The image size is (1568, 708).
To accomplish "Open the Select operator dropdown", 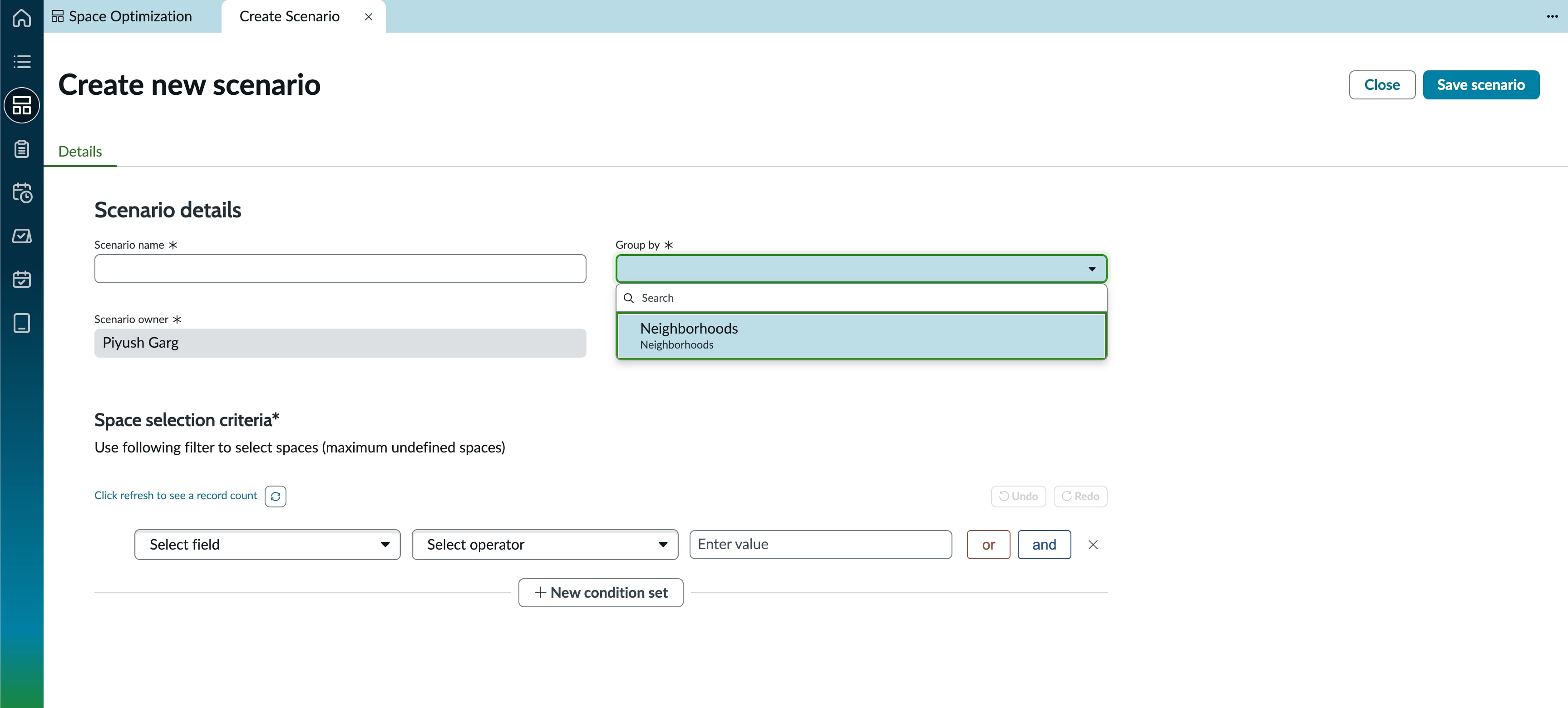I will [545, 545].
